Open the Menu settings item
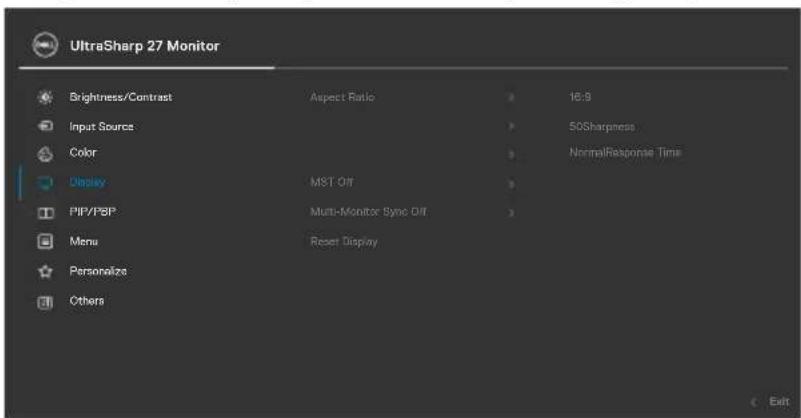Viewport: 801px width, 418px height. tap(84, 241)
